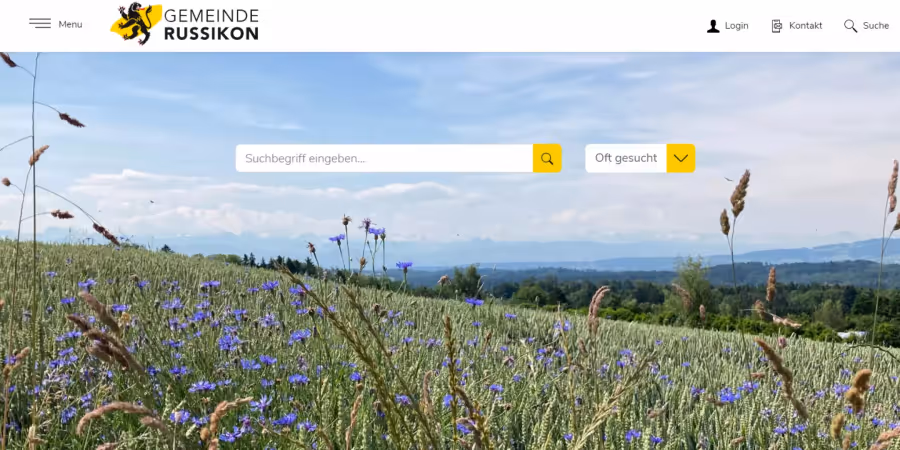This screenshot has width=900, height=450.
Task: Click the yellow chevron down arrow
Action: 681,158
